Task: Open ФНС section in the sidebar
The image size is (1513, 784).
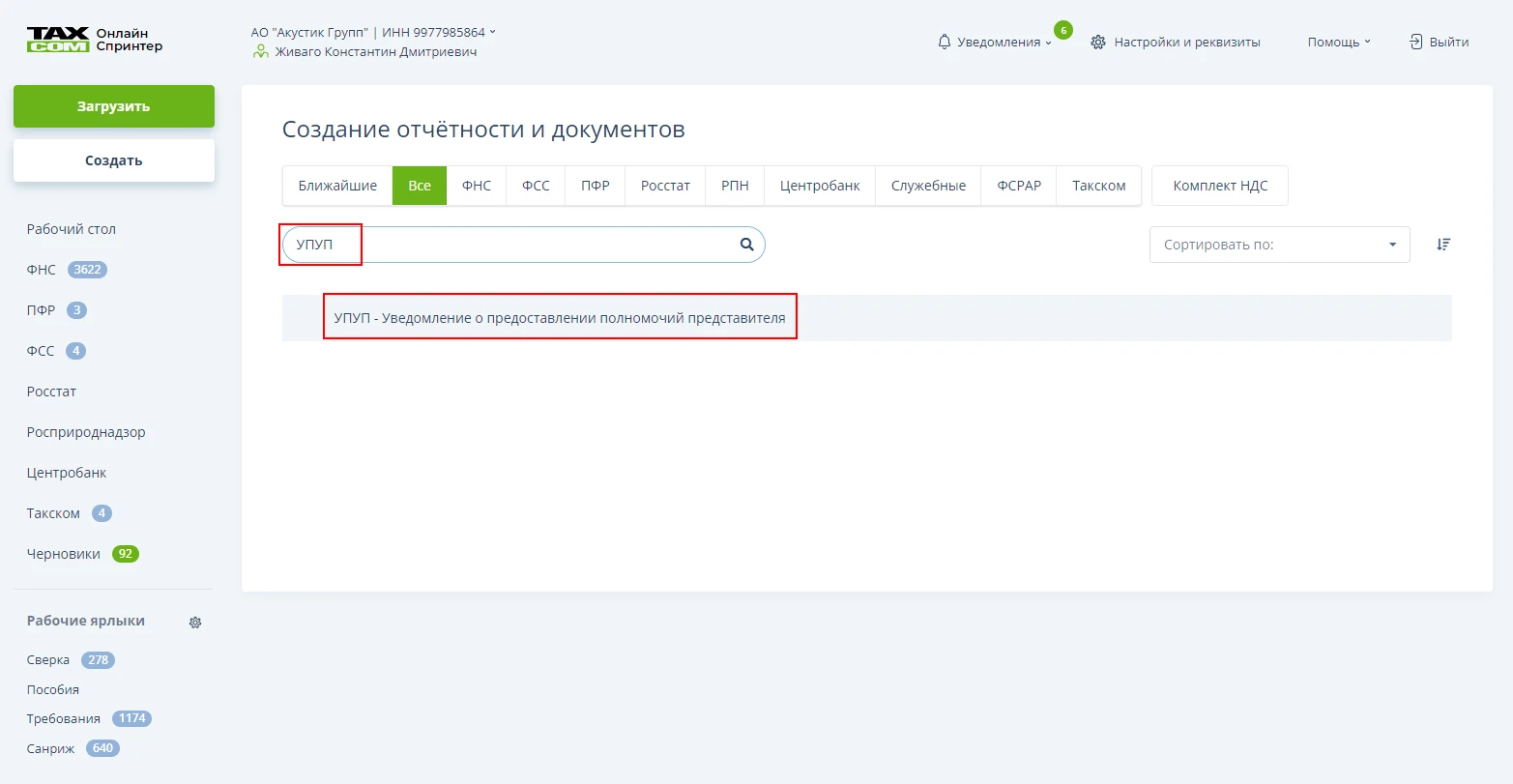Action: (42, 270)
